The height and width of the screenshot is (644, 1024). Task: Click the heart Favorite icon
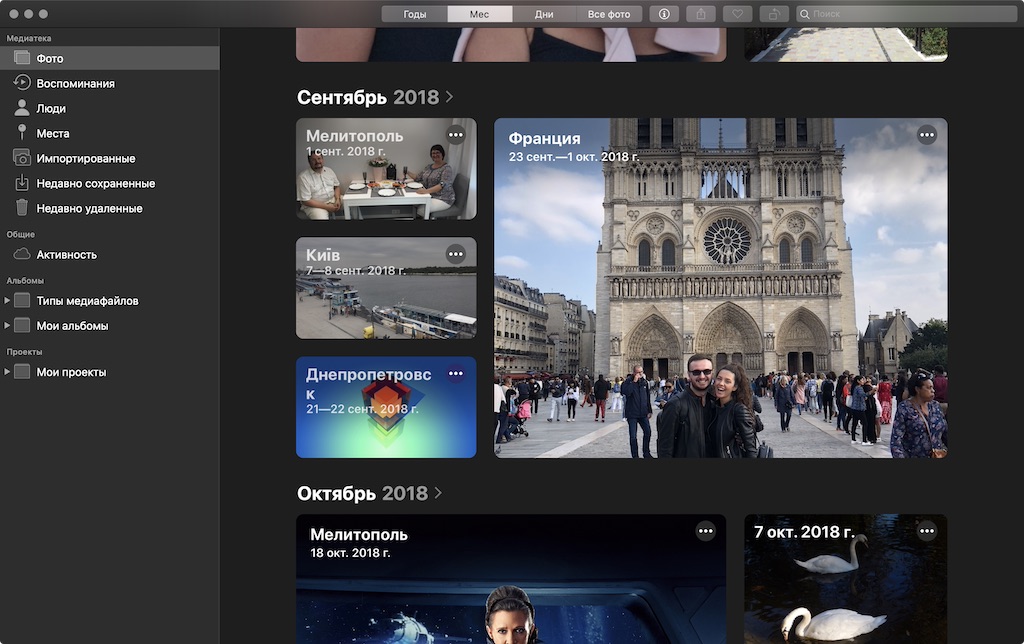[737, 14]
